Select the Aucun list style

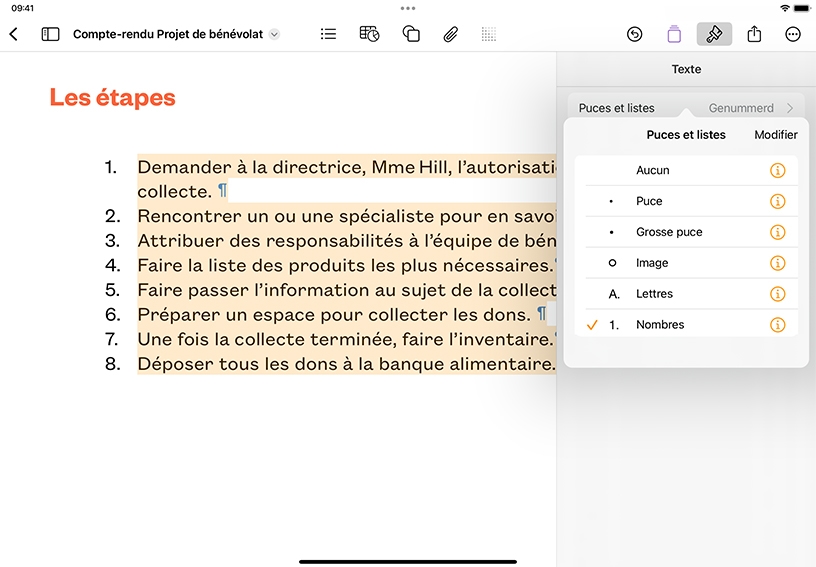pyautogui.click(x=686, y=170)
